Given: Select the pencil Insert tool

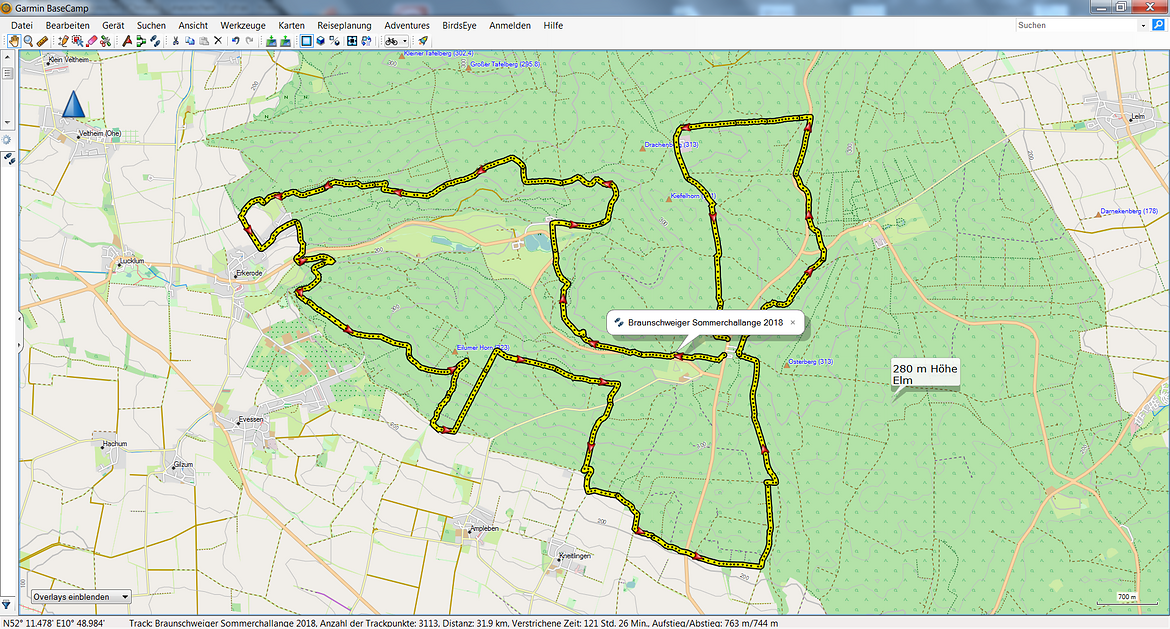Looking at the screenshot, I should pos(63,41).
